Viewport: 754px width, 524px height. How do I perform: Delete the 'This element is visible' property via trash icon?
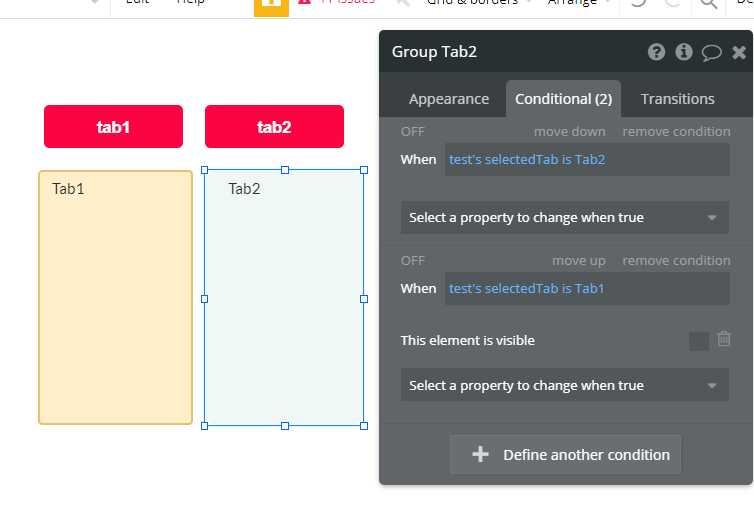(x=724, y=340)
